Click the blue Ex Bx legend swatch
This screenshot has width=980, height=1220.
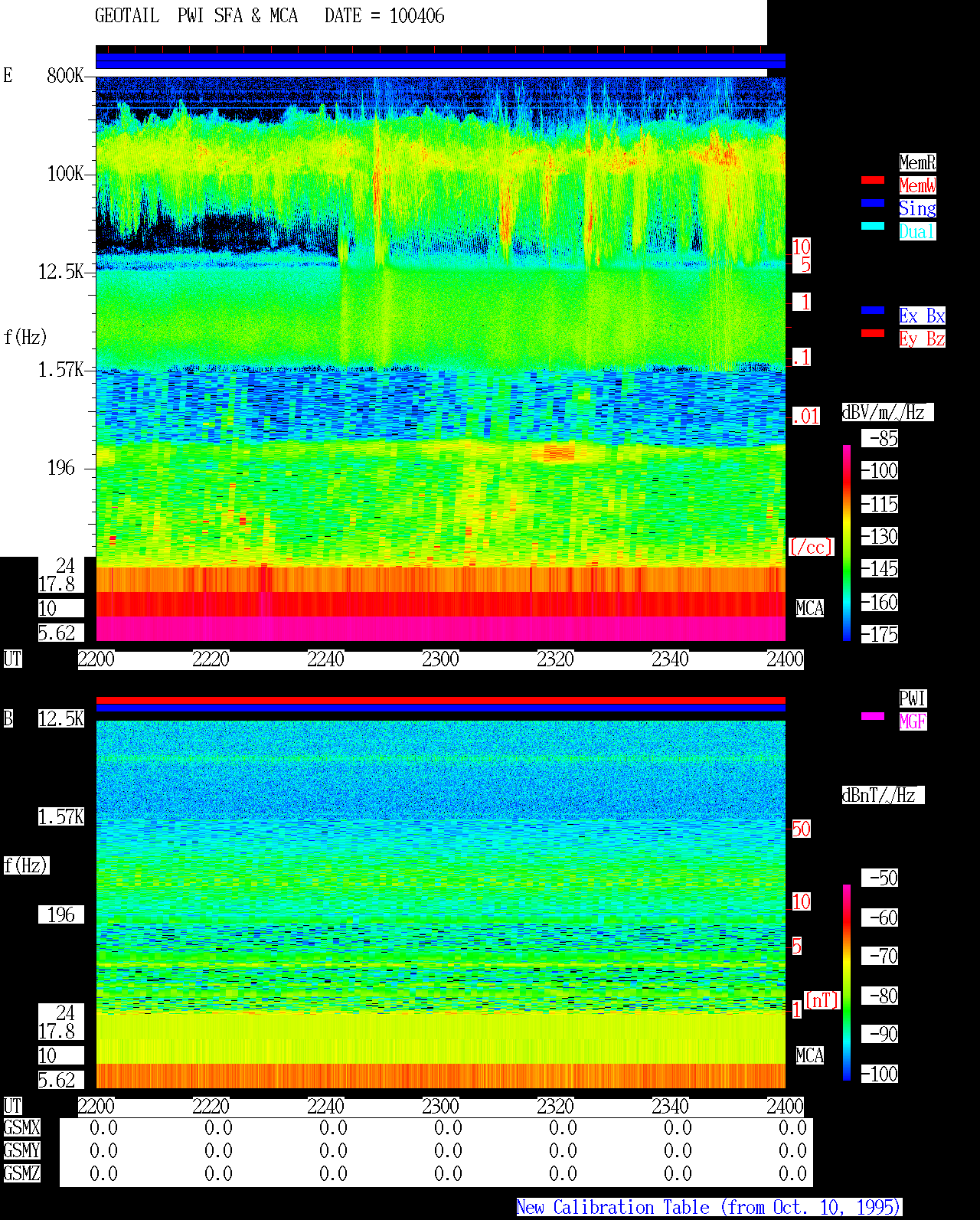(x=873, y=311)
